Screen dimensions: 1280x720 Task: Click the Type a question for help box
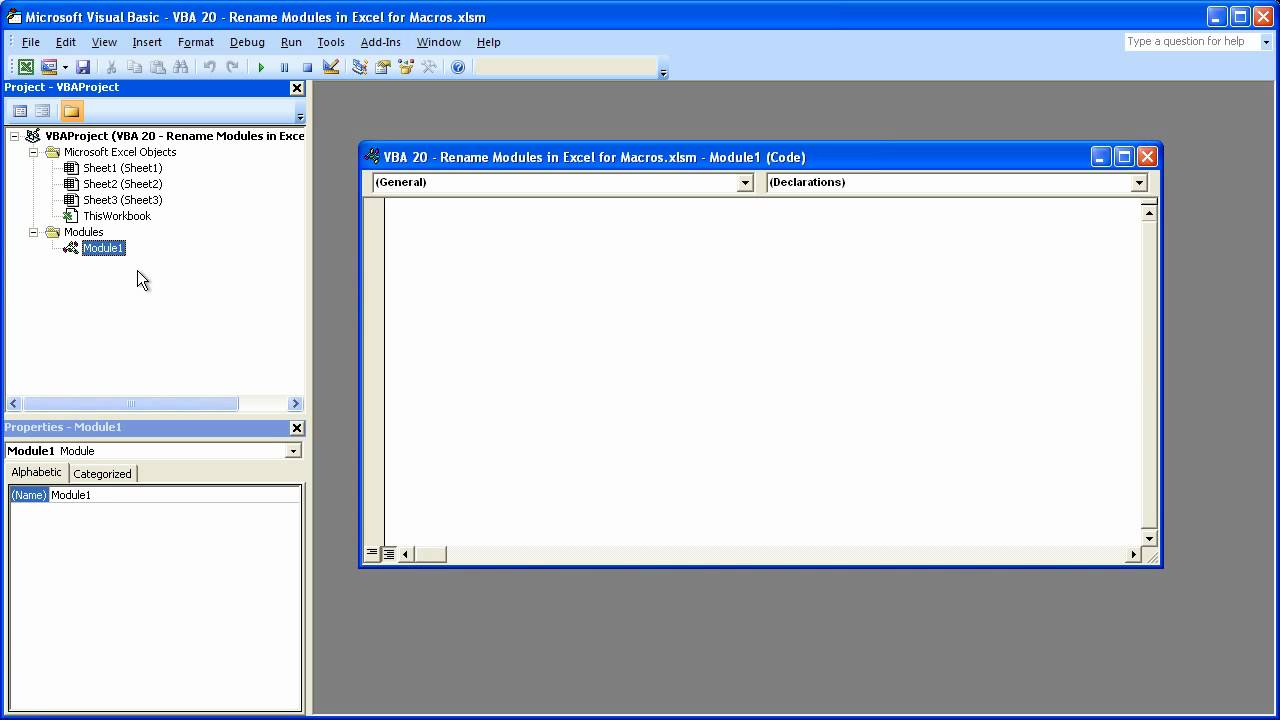click(1190, 42)
